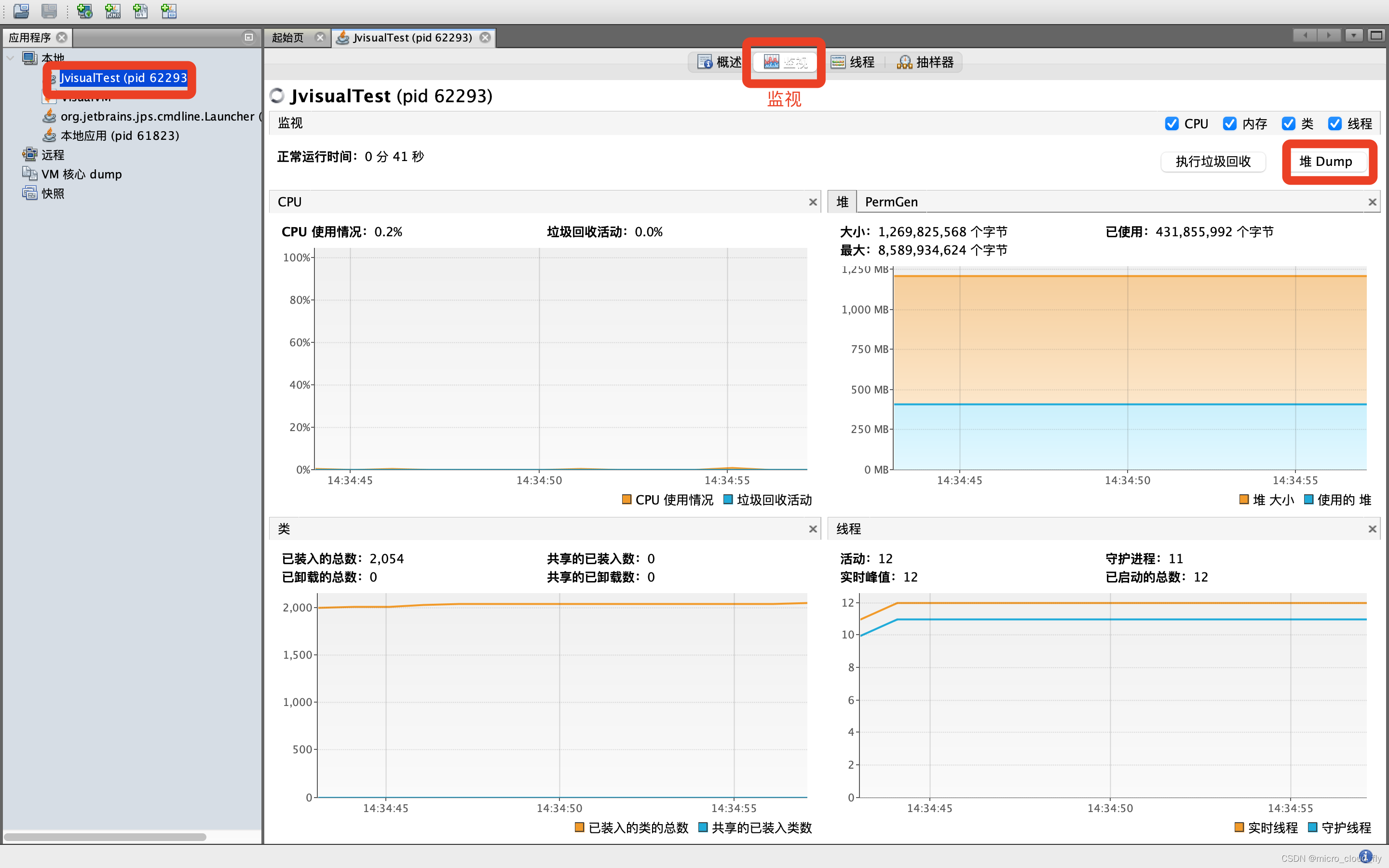Close the CPU graph panel
The image size is (1389, 868).
pos(813,202)
